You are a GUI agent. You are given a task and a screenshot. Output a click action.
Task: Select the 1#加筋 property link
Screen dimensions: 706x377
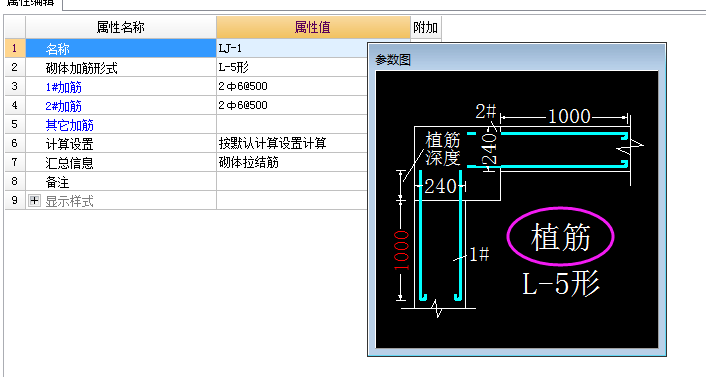point(63,87)
